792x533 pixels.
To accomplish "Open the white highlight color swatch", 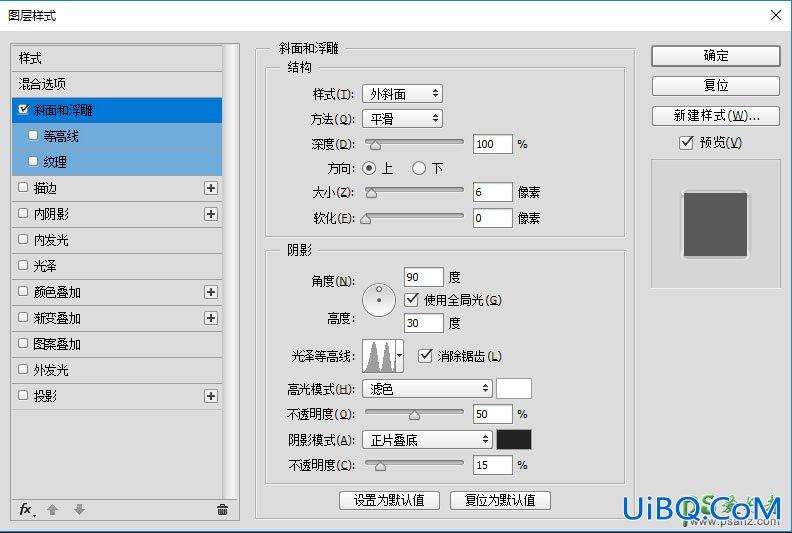I will coord(514,389).
